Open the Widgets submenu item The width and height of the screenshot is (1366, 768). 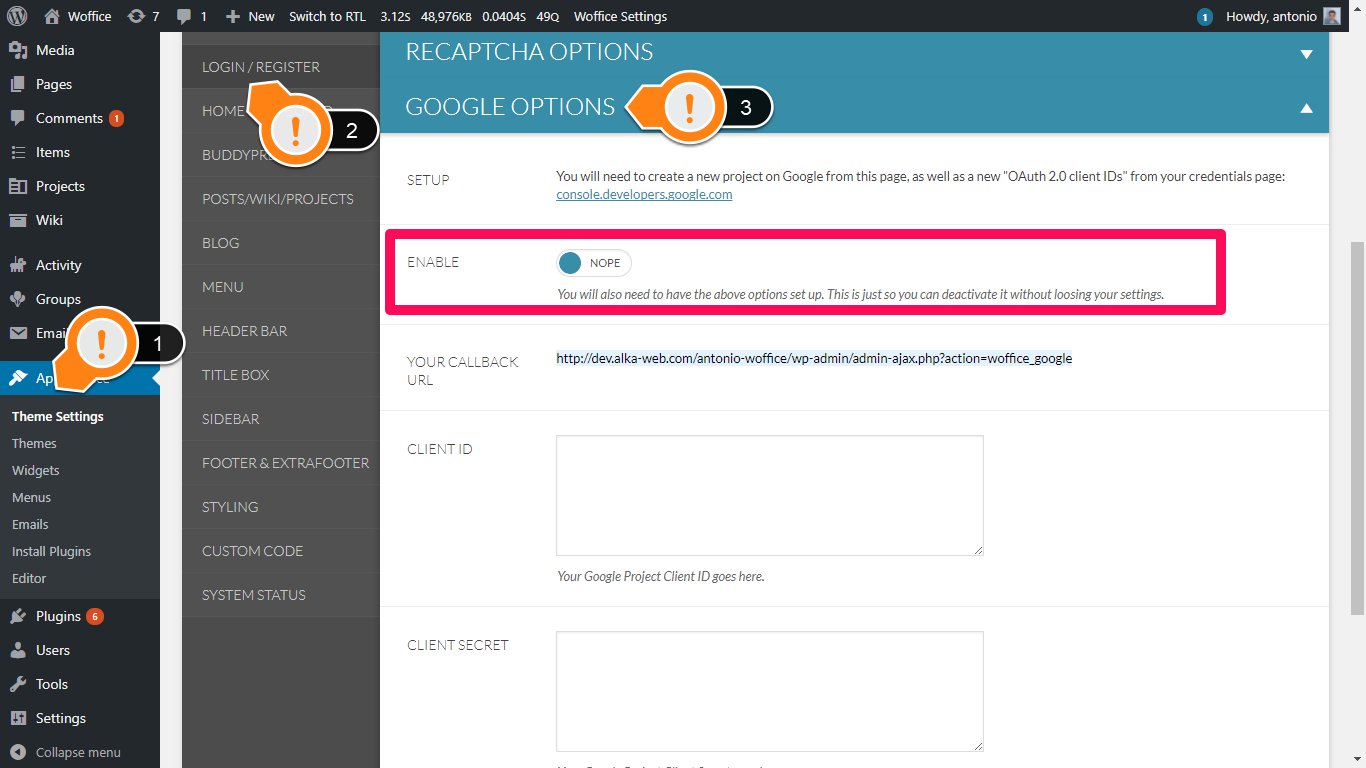coord(36,470)
